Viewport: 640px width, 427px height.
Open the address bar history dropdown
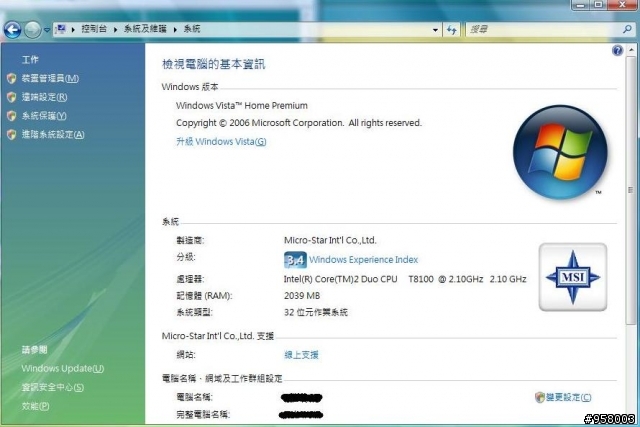tap(435, 30)
